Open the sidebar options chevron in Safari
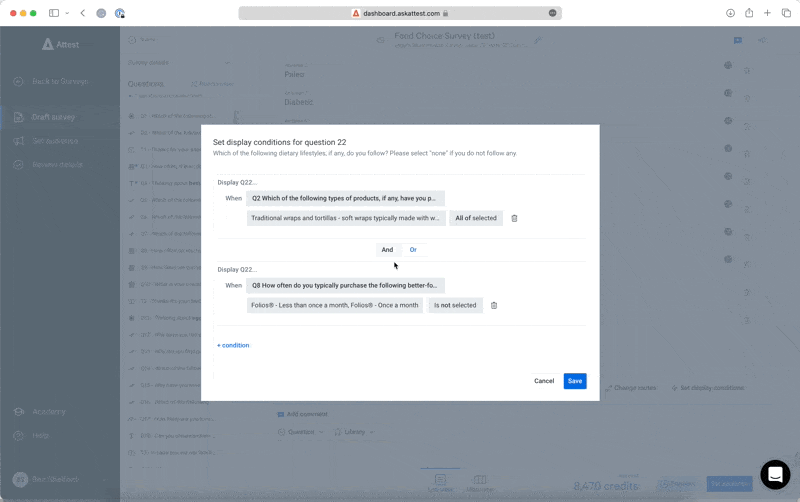 click(67, 13)
